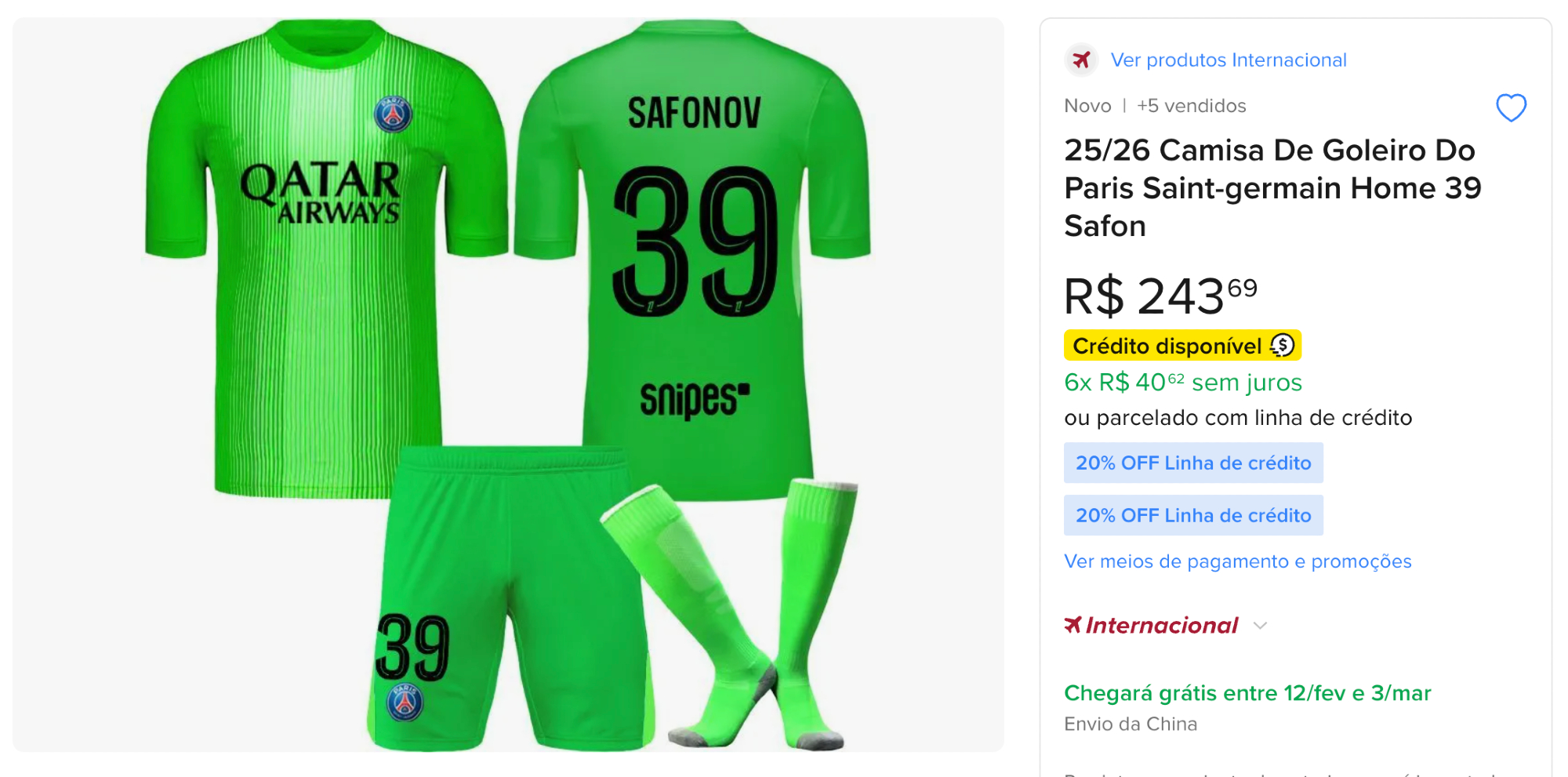The height and width of the screenshot is (777, 1568).
Task: Click the Chegará grátis delivery text
Action: click(1247, 693)
